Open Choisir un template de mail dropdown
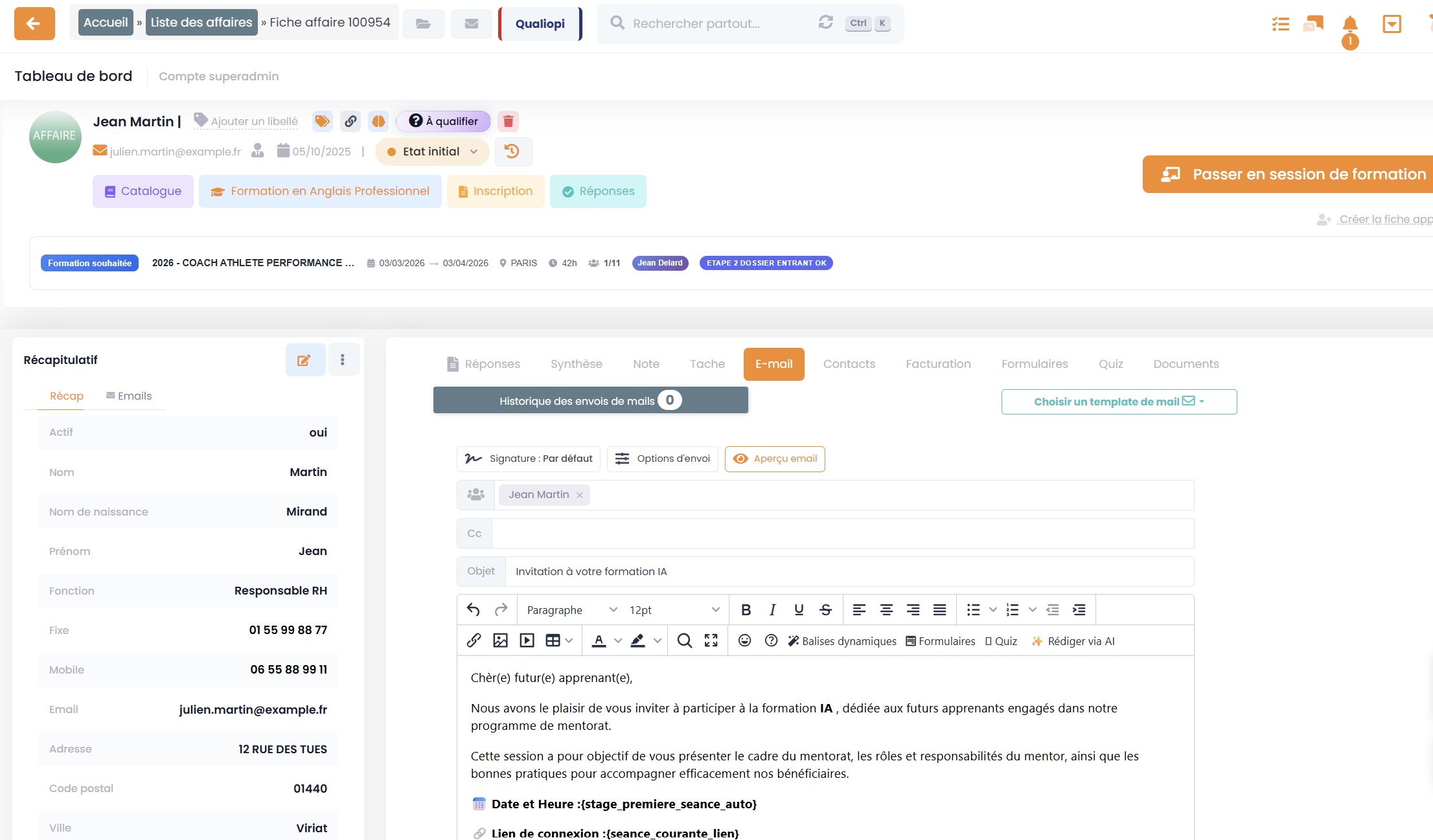1433x840 pixels. pyautogui.click(x=1119, y=402)
